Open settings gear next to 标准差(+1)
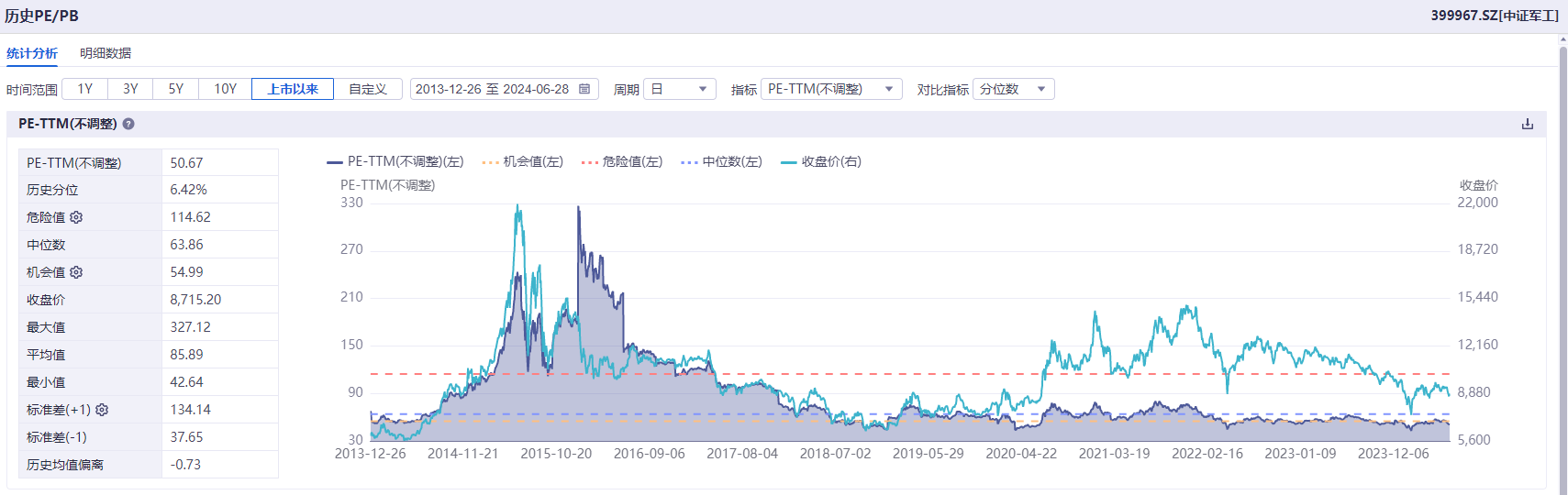This screenshot has height=495, width=1568. (x=102, y=410)
